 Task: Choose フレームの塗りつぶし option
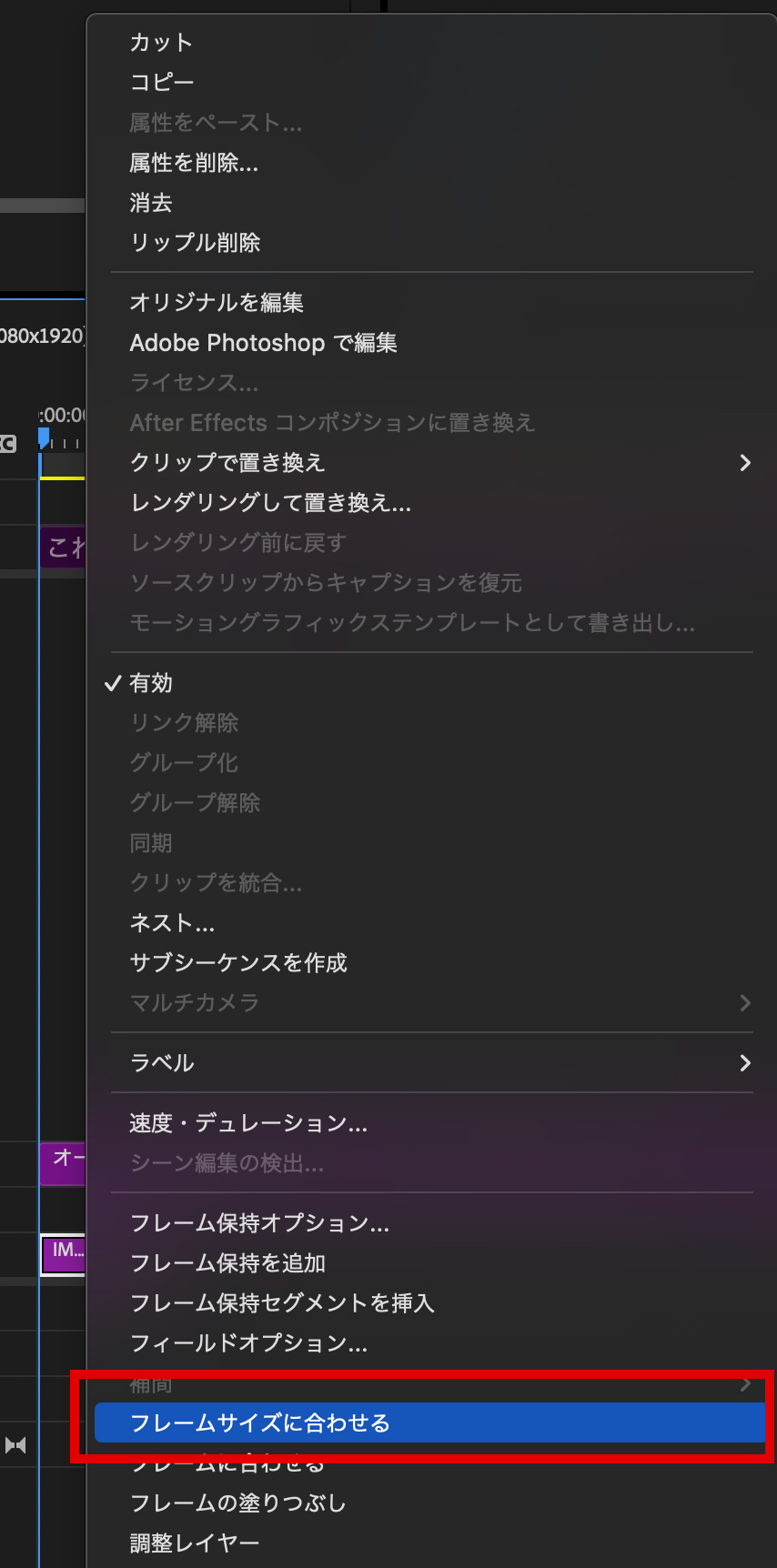tap(238, 1503)
